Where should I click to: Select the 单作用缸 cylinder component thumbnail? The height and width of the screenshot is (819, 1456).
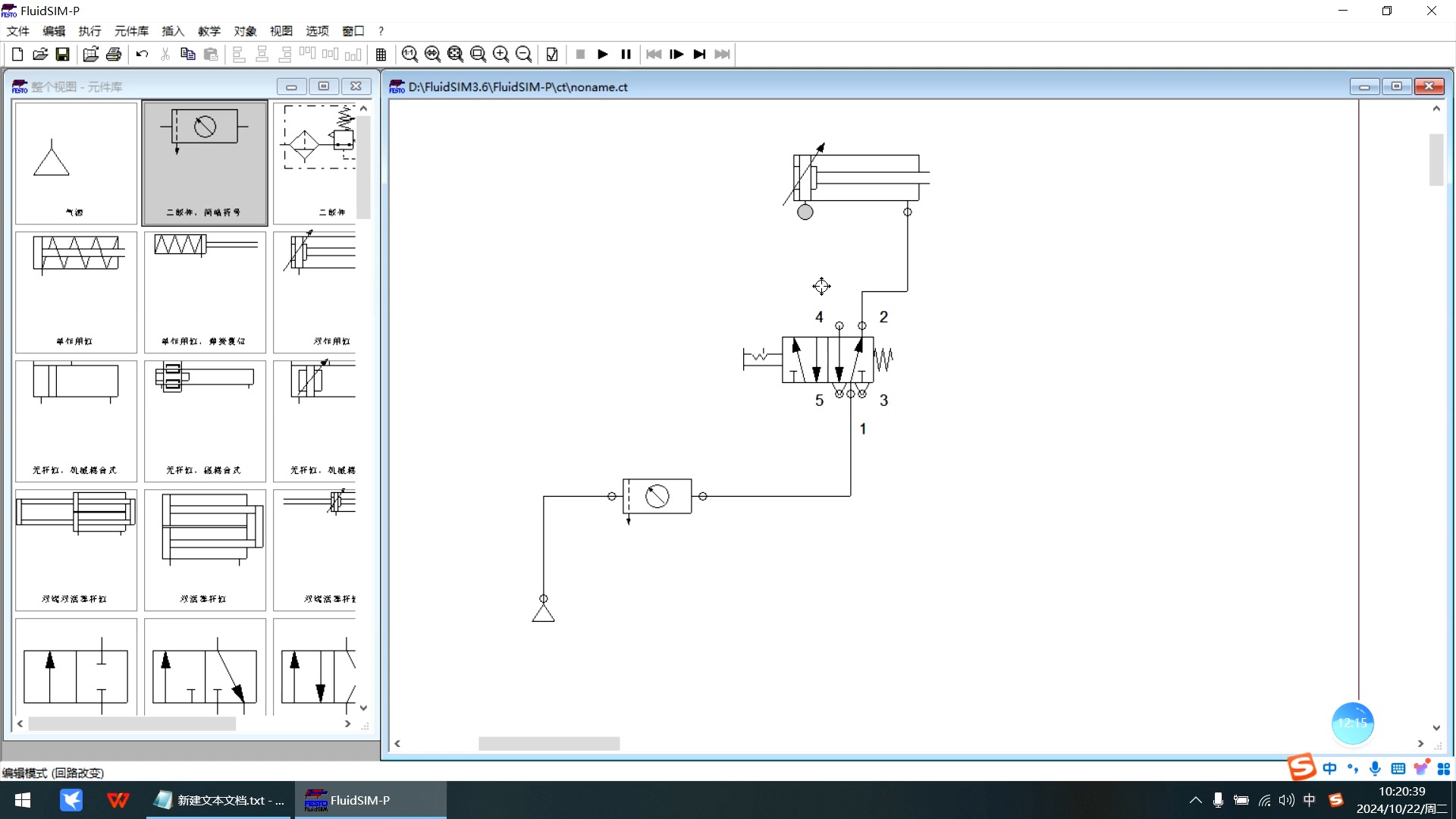[76, 292]
